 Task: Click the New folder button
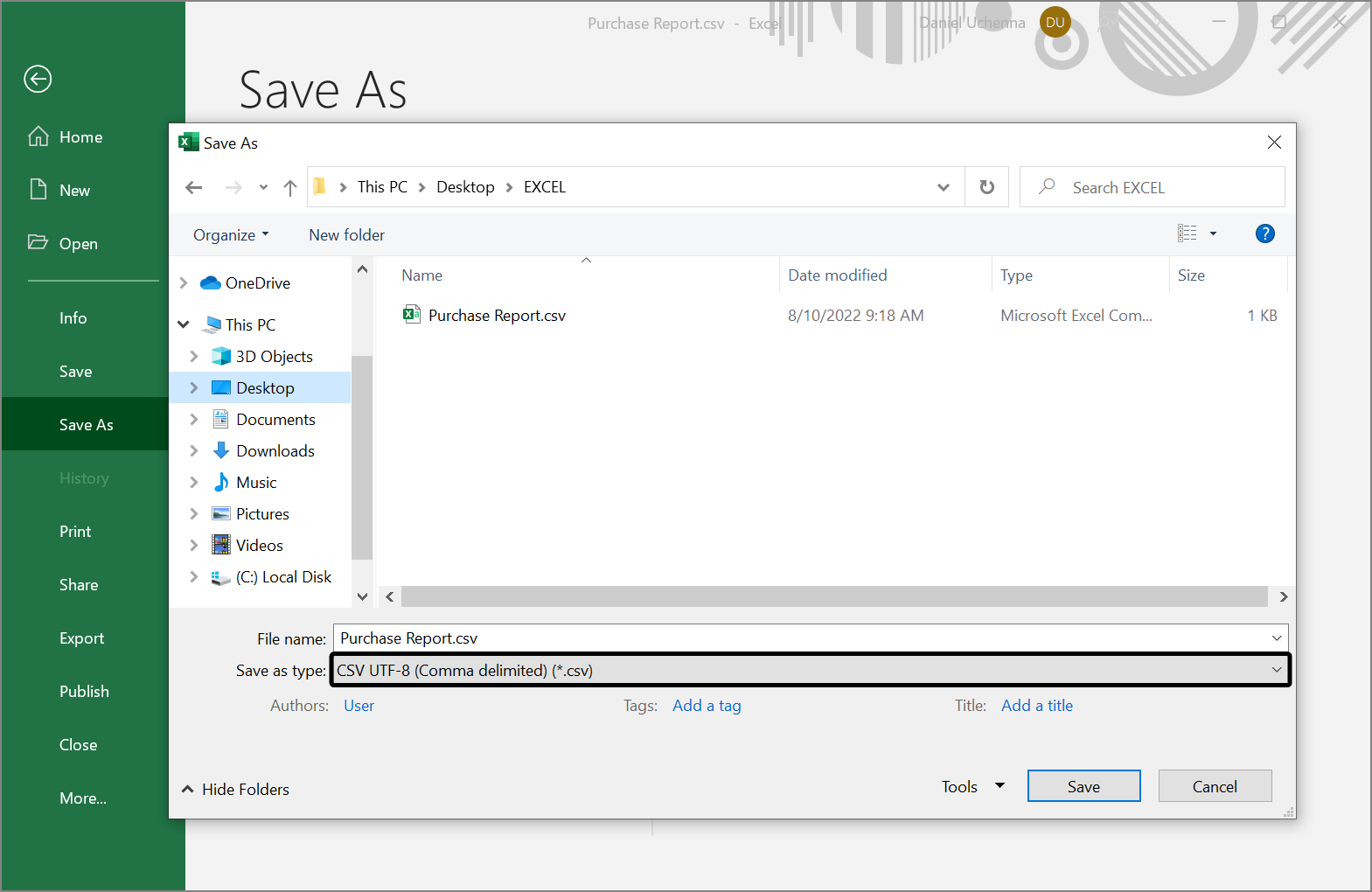click(346, 234)
